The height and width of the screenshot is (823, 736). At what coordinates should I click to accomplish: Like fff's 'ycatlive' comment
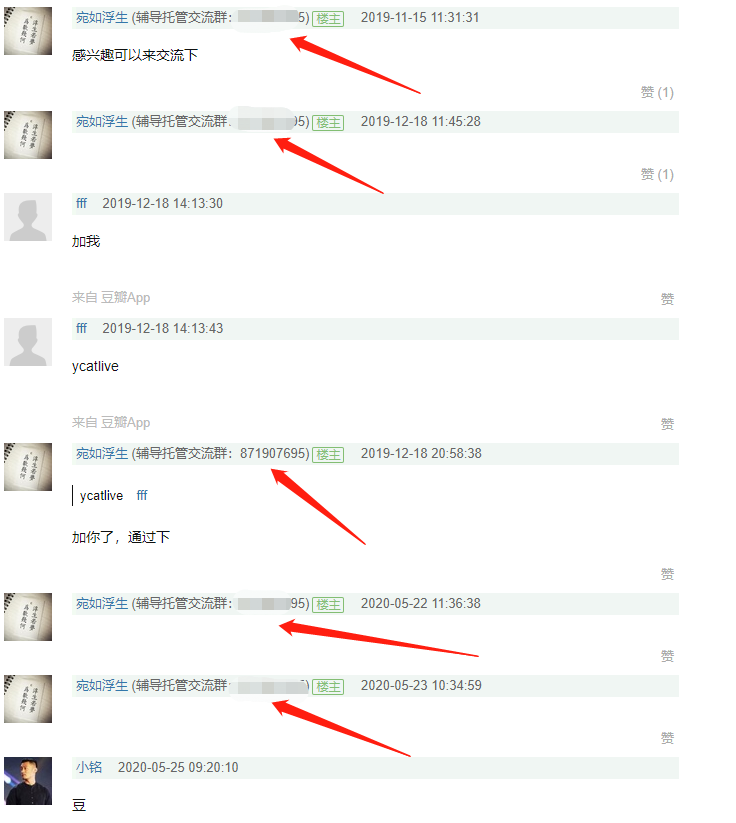click(667, 424)
